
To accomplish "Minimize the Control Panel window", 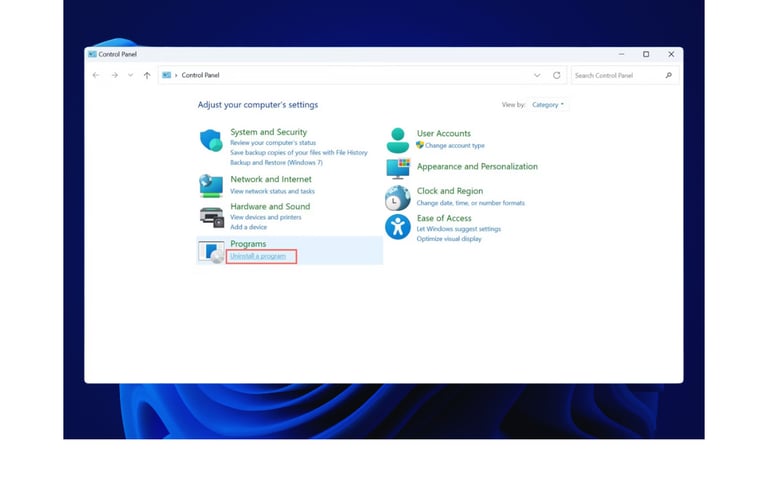I will 621,54.
